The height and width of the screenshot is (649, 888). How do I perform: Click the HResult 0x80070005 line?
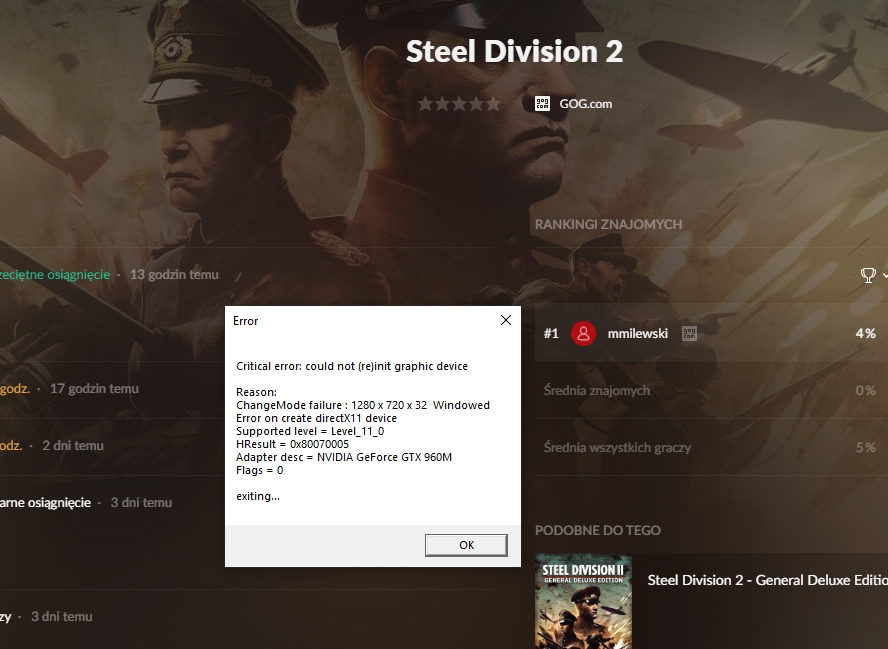(x=292, y=445)
